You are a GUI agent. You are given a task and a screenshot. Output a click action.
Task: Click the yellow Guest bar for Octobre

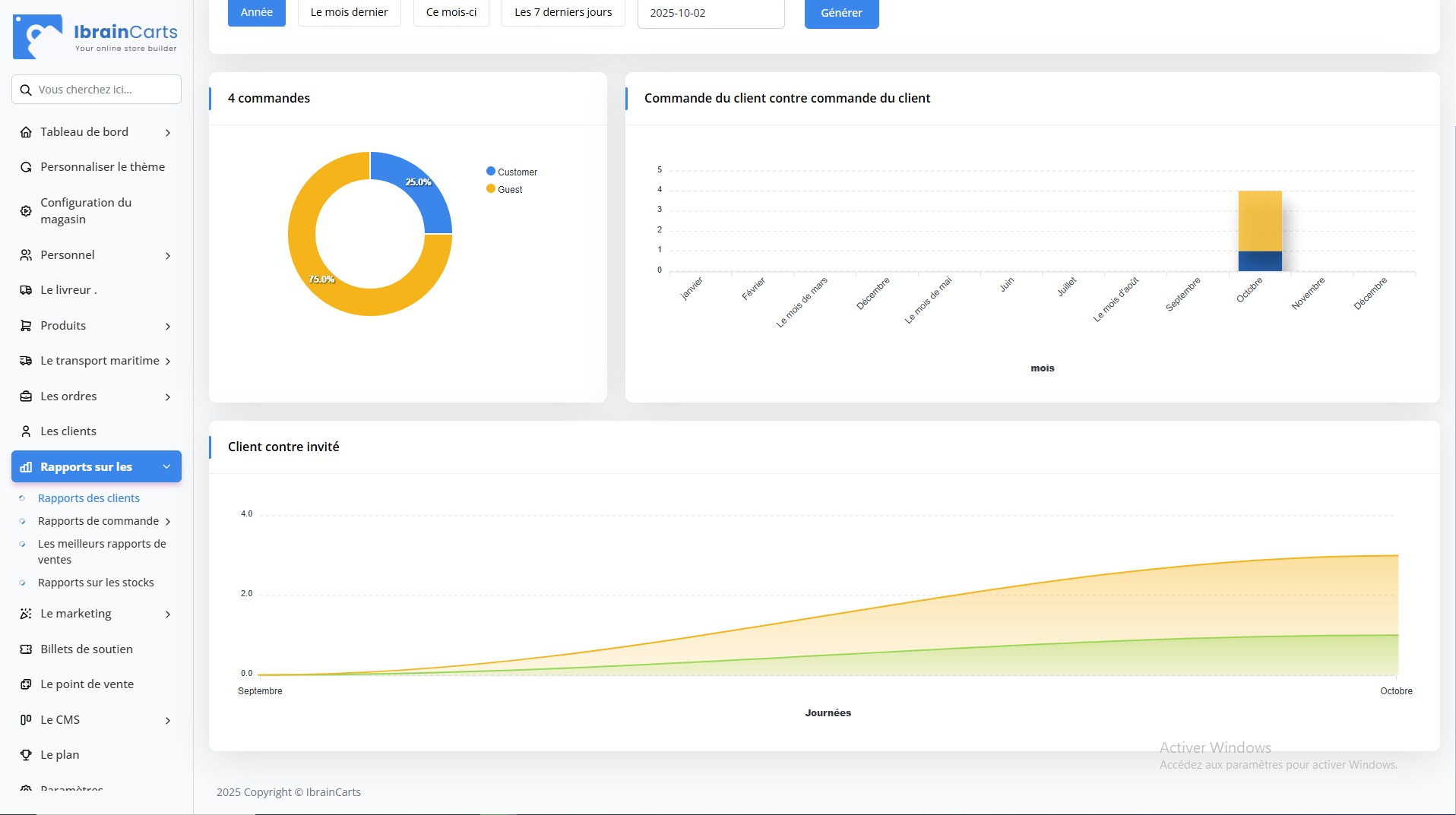coord(1260,220)
